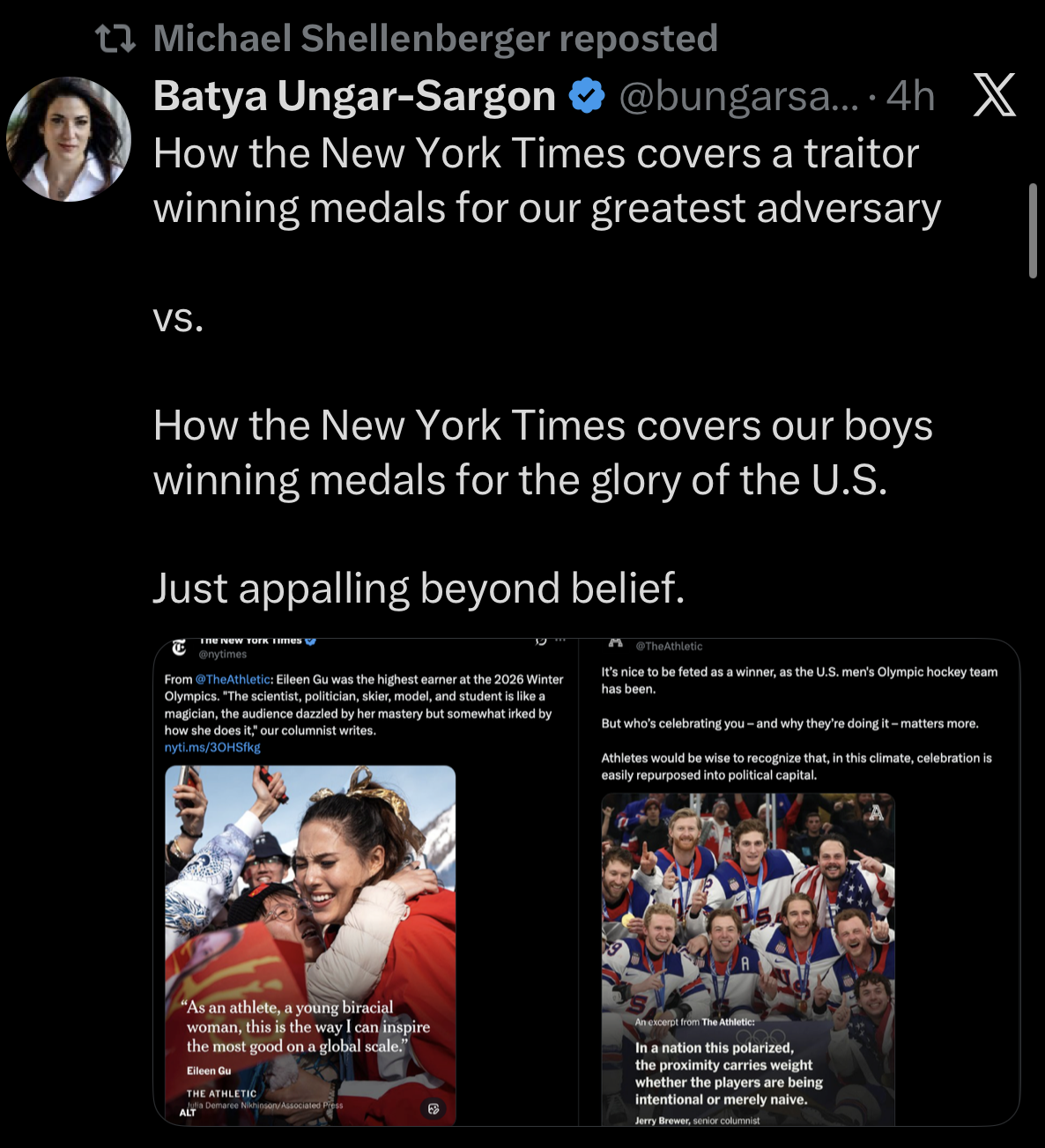Click the blue verified badge by Batya Ungar-Sargon
Image resolution: width=1045 pixels, height=1148 pixels.
(588, 95)
